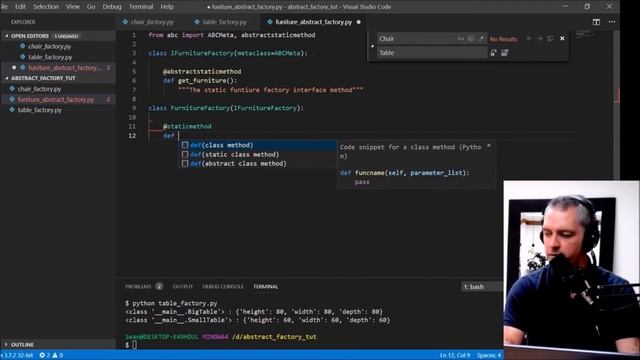This screenshot has height=360, width=640.
Task: Open the Go menu
Action: pos(91,7)
